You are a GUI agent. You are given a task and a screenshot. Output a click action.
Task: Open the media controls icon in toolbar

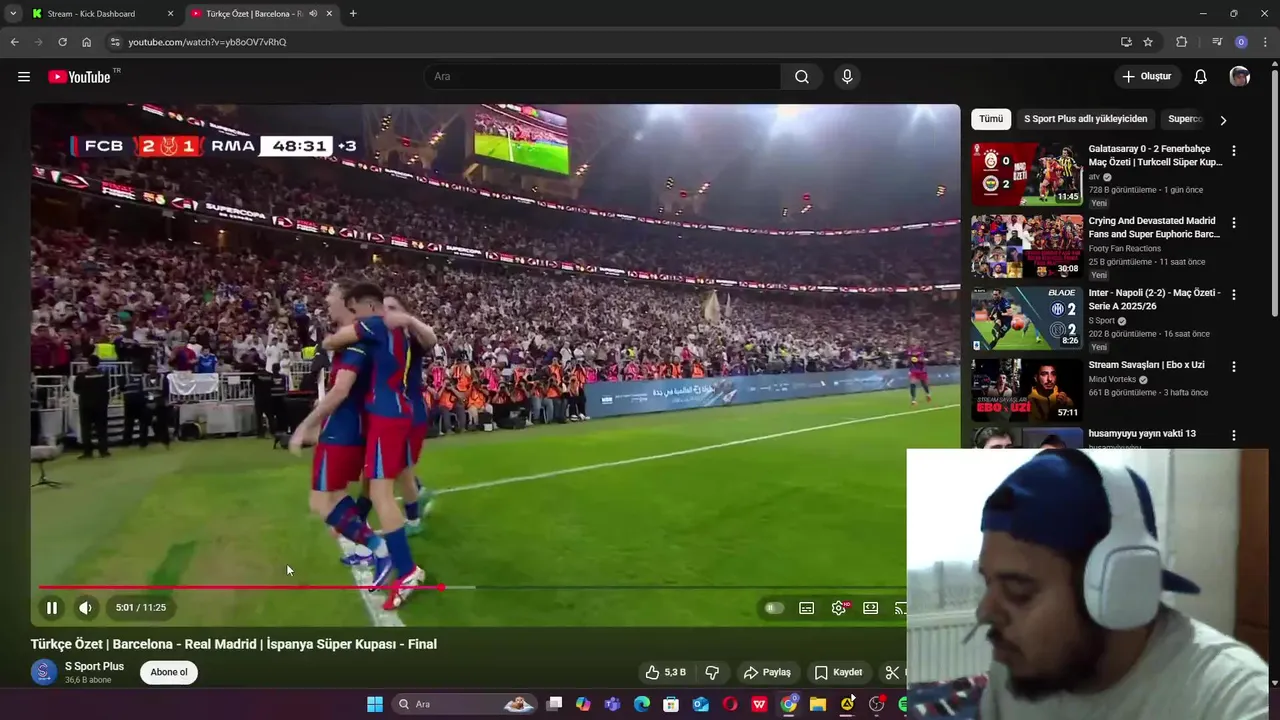coord(1217,42)
